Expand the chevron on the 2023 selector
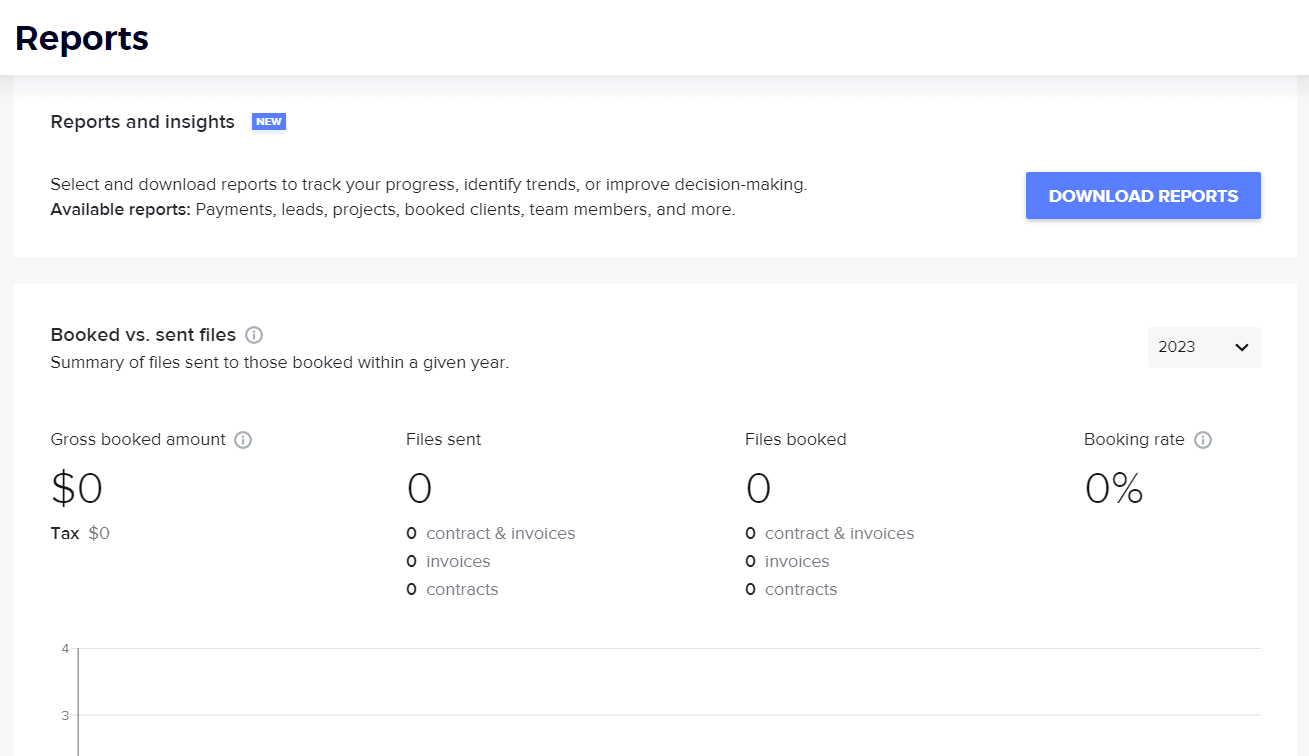Image resolution: width=1309 pixels, height=756 pixels. (x=1242, y=347)
